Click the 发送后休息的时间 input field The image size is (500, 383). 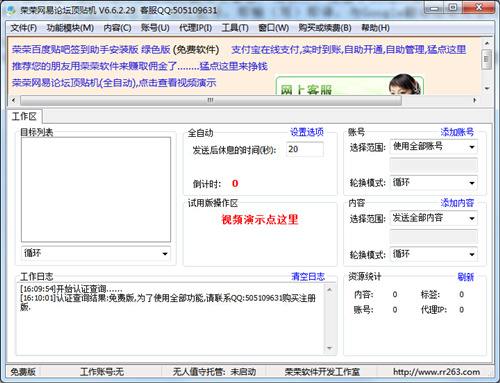(x=304, y=149)
